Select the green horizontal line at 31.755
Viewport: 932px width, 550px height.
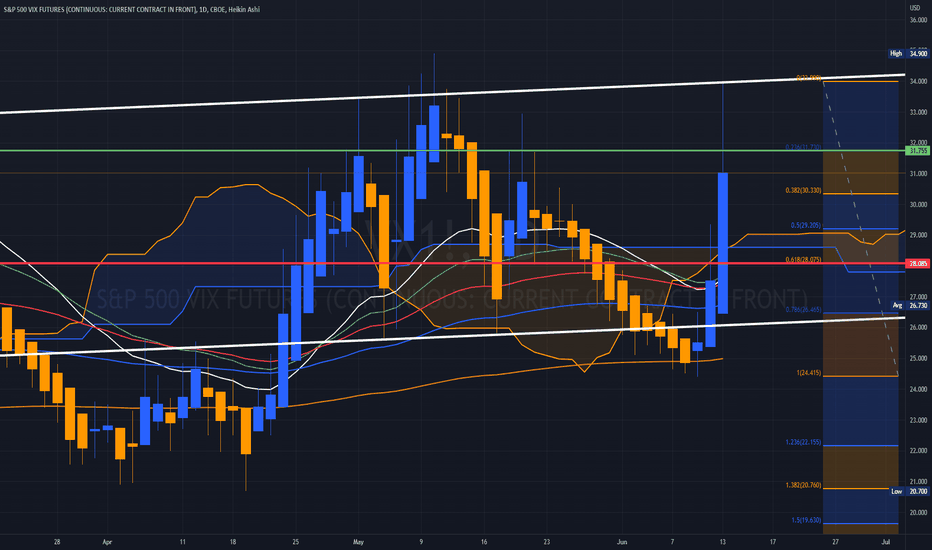[x=452, y=150]
